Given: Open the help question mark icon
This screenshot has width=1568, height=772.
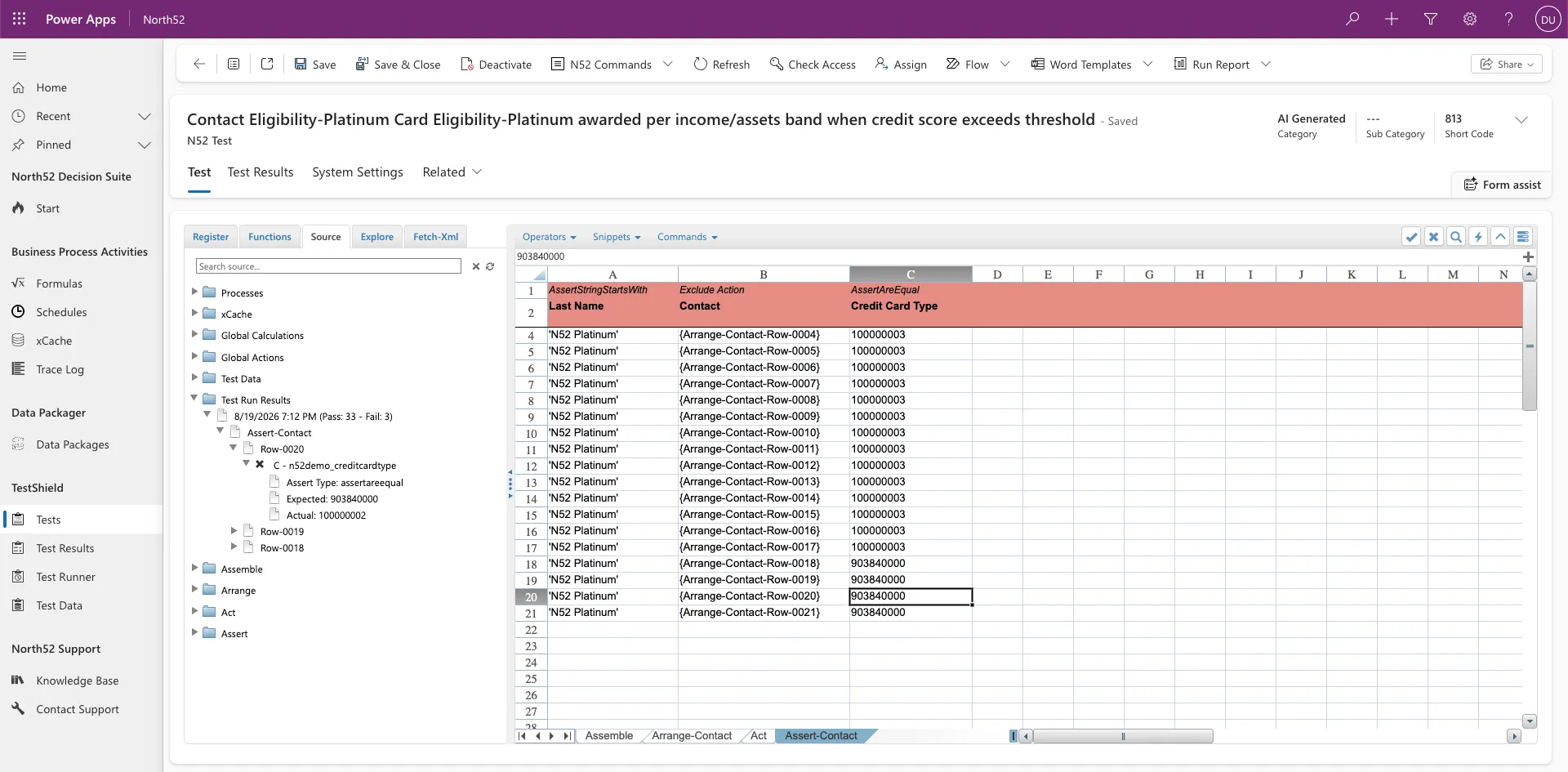Looking at the screenshot, I should pyautogui.click(x=1508, y=19).
